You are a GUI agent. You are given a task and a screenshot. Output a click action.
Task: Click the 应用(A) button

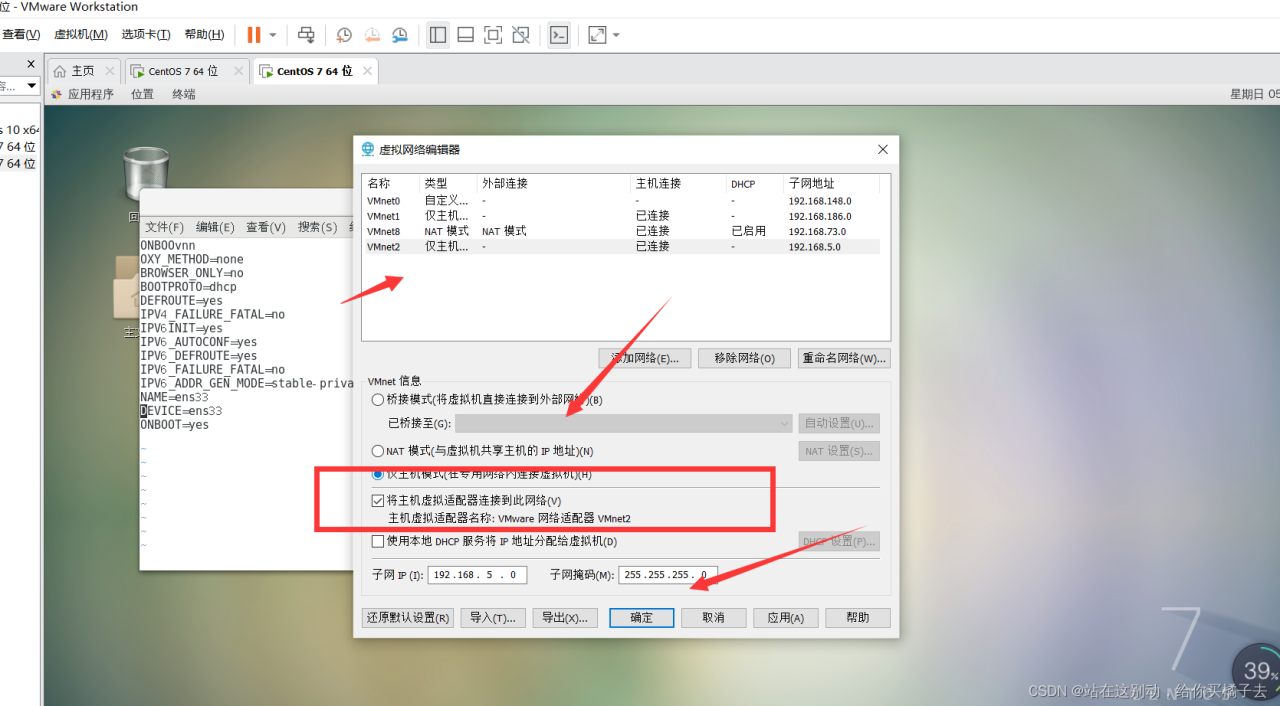[x=786, y=618]
